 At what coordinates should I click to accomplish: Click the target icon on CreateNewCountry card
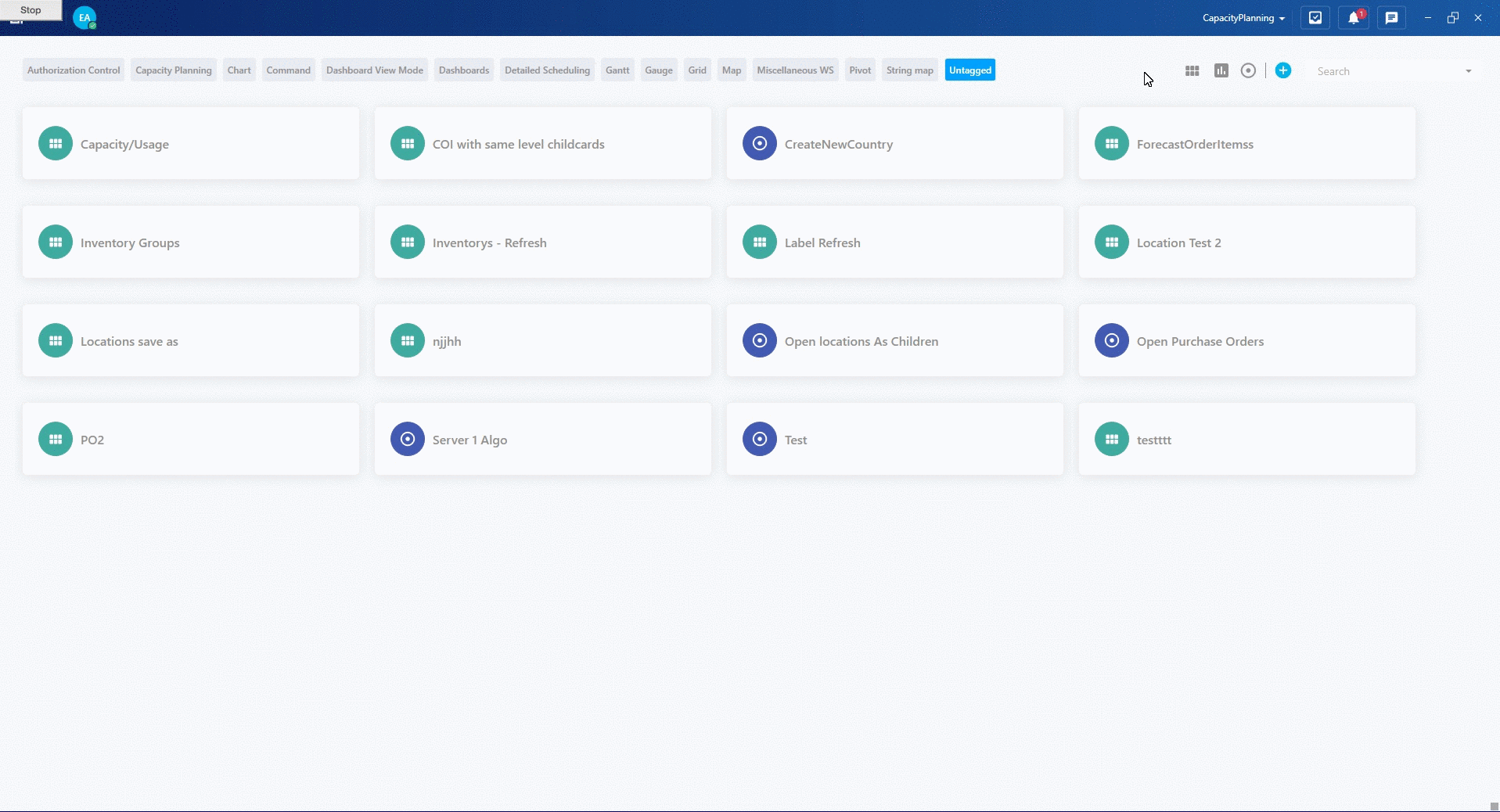[x=758, y=143]
